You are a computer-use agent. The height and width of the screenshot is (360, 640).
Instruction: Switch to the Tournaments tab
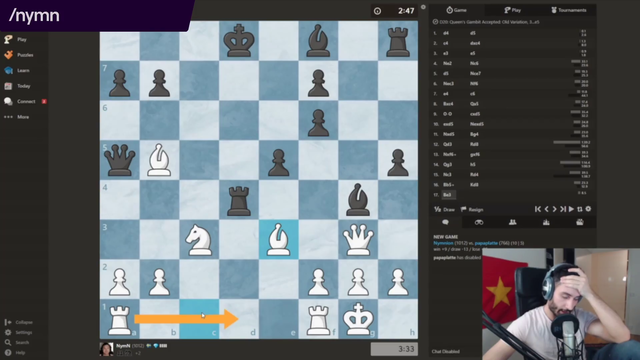(x=569, y=10)
